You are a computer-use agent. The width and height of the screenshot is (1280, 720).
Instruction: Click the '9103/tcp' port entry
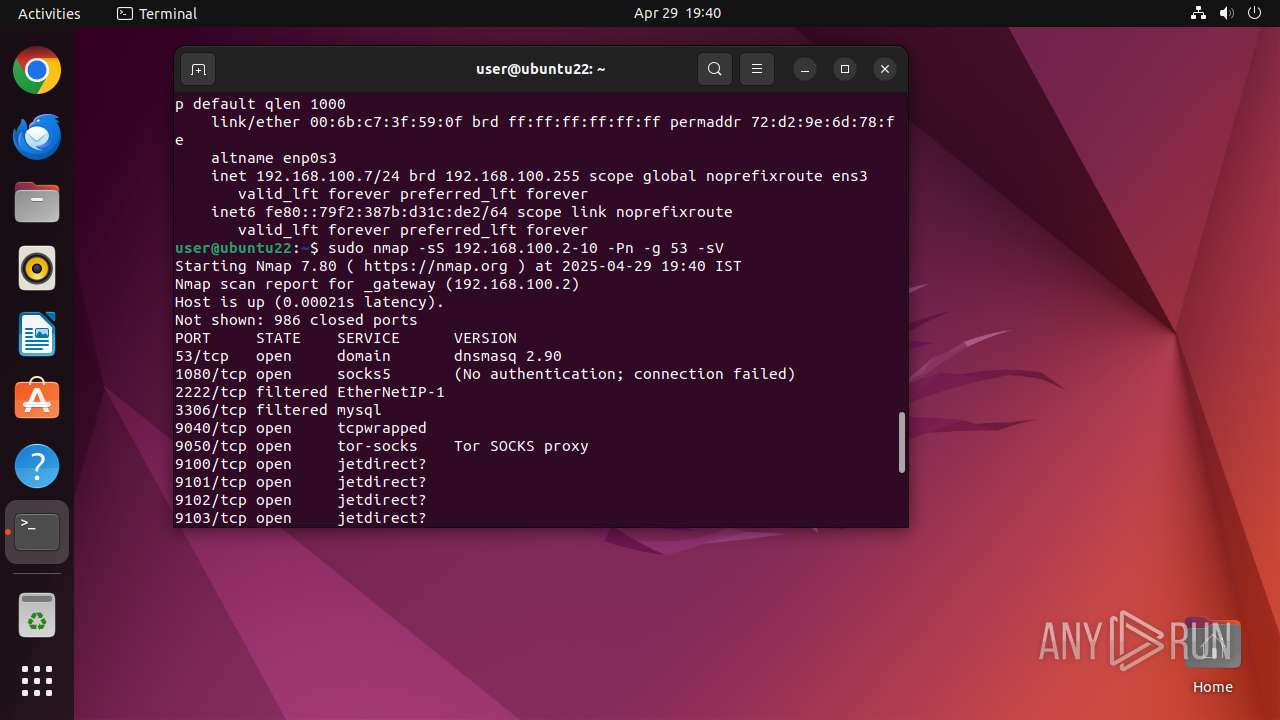pos(211,518)
